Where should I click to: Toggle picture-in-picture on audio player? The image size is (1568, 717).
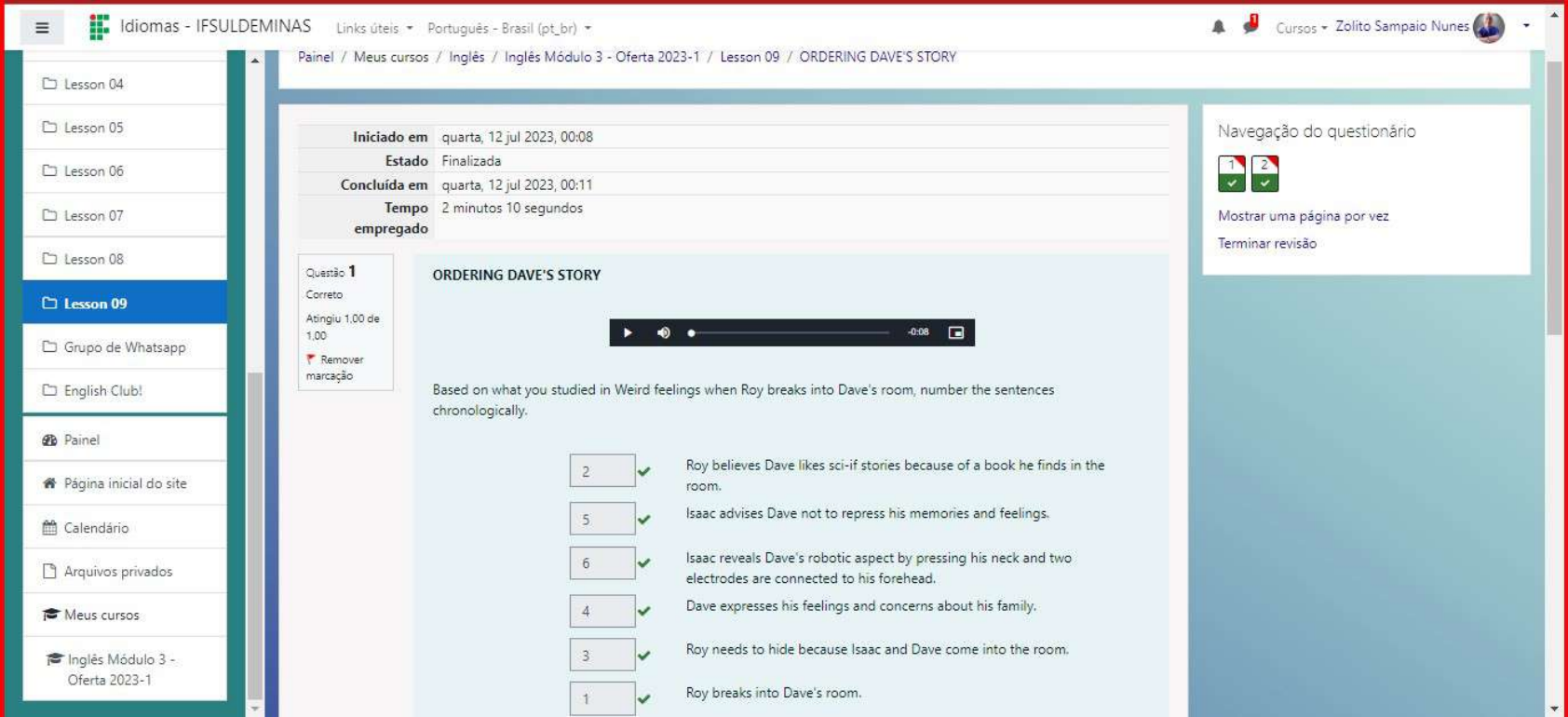955,332
